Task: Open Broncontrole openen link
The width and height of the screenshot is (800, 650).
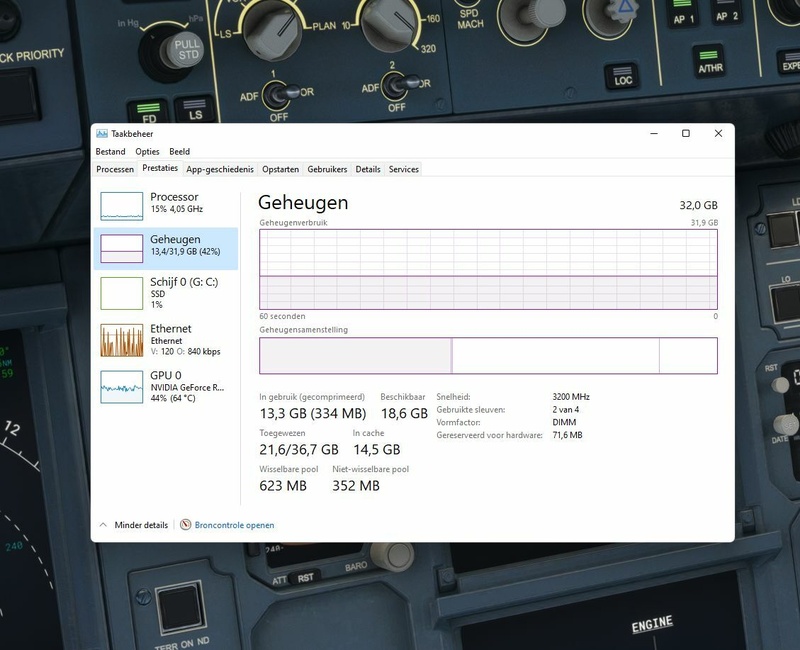Action: point(234,525)
